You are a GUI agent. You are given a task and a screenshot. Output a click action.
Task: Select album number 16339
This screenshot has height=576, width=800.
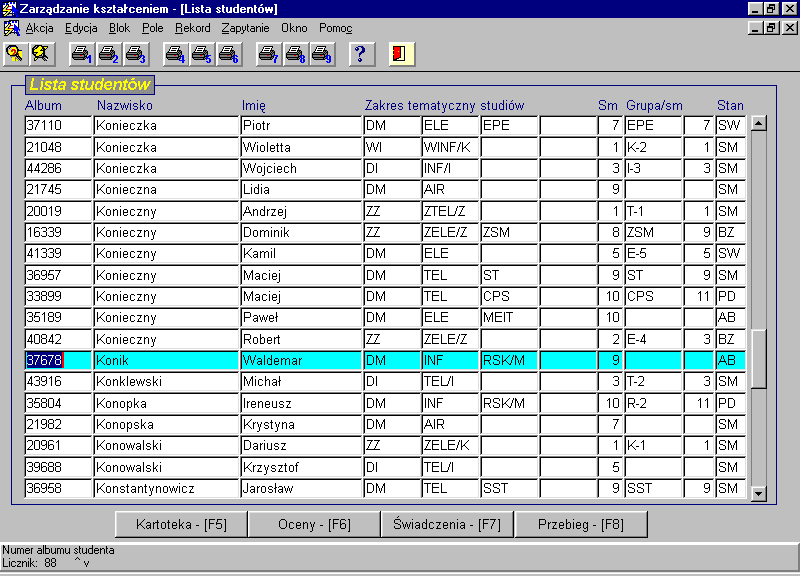point(58,233)
